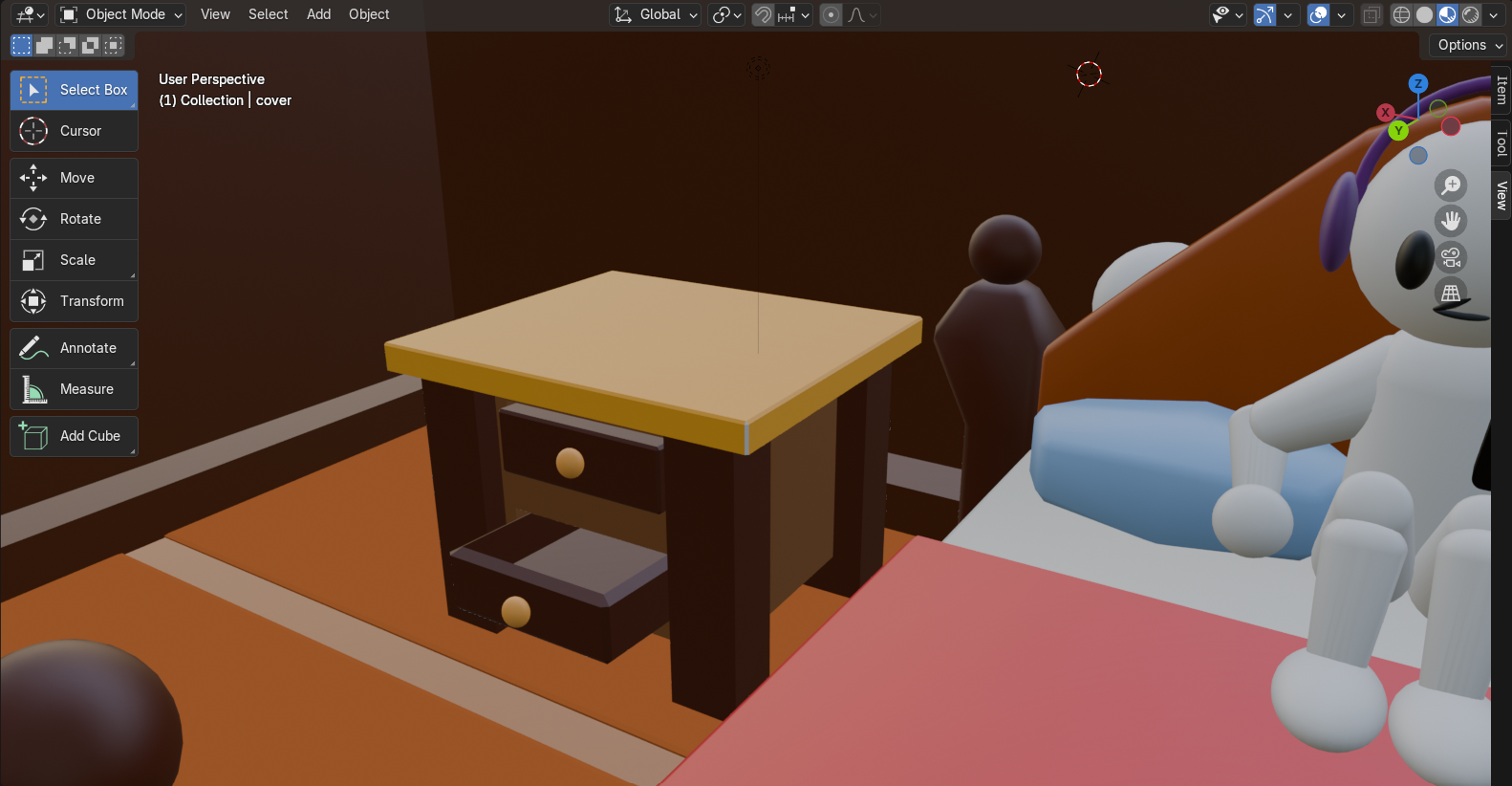
Task: Click the red X axis gizmo handle
Action: click(x=1385, y=112)
